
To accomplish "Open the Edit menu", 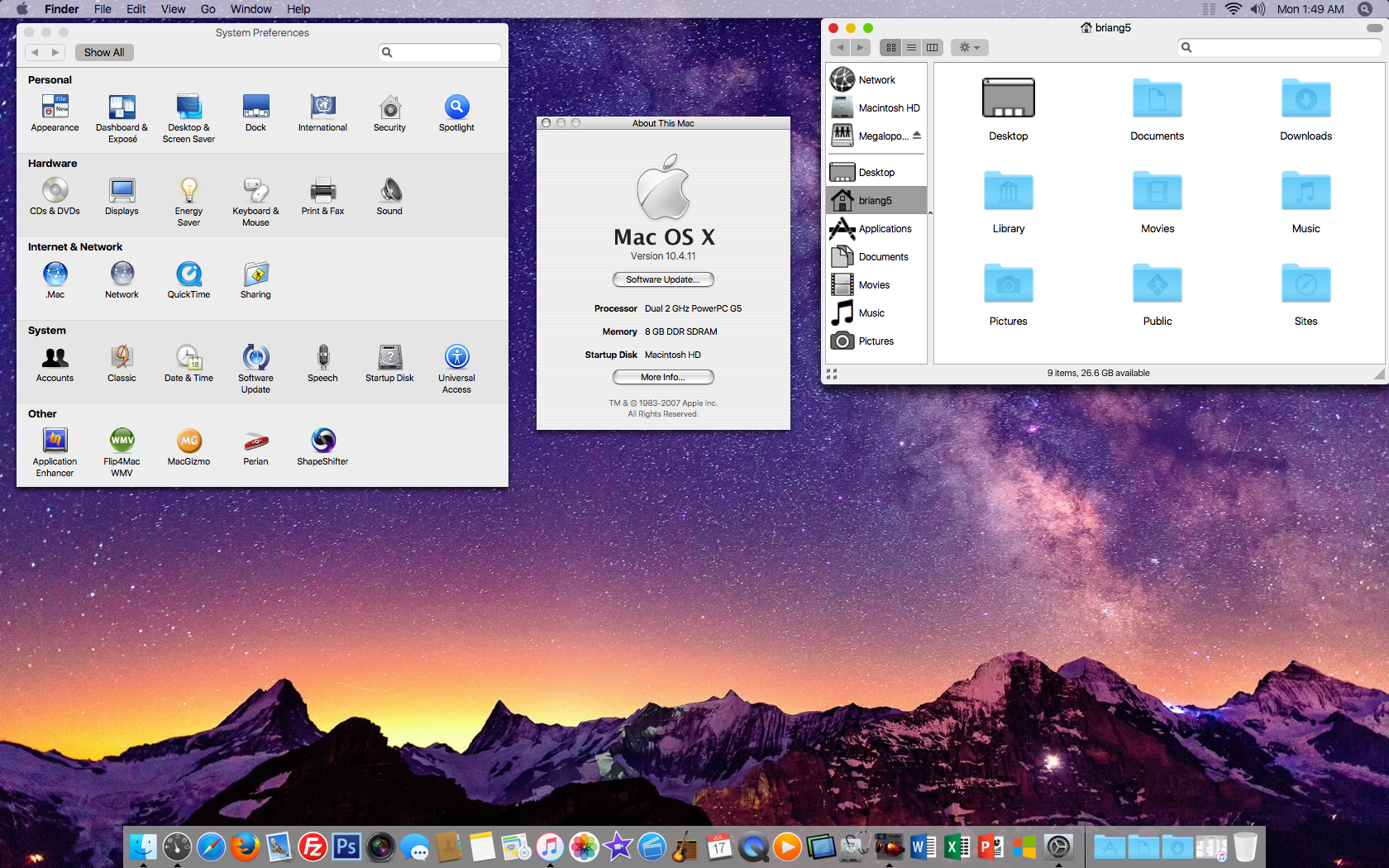I will click(x=136, y=9).
